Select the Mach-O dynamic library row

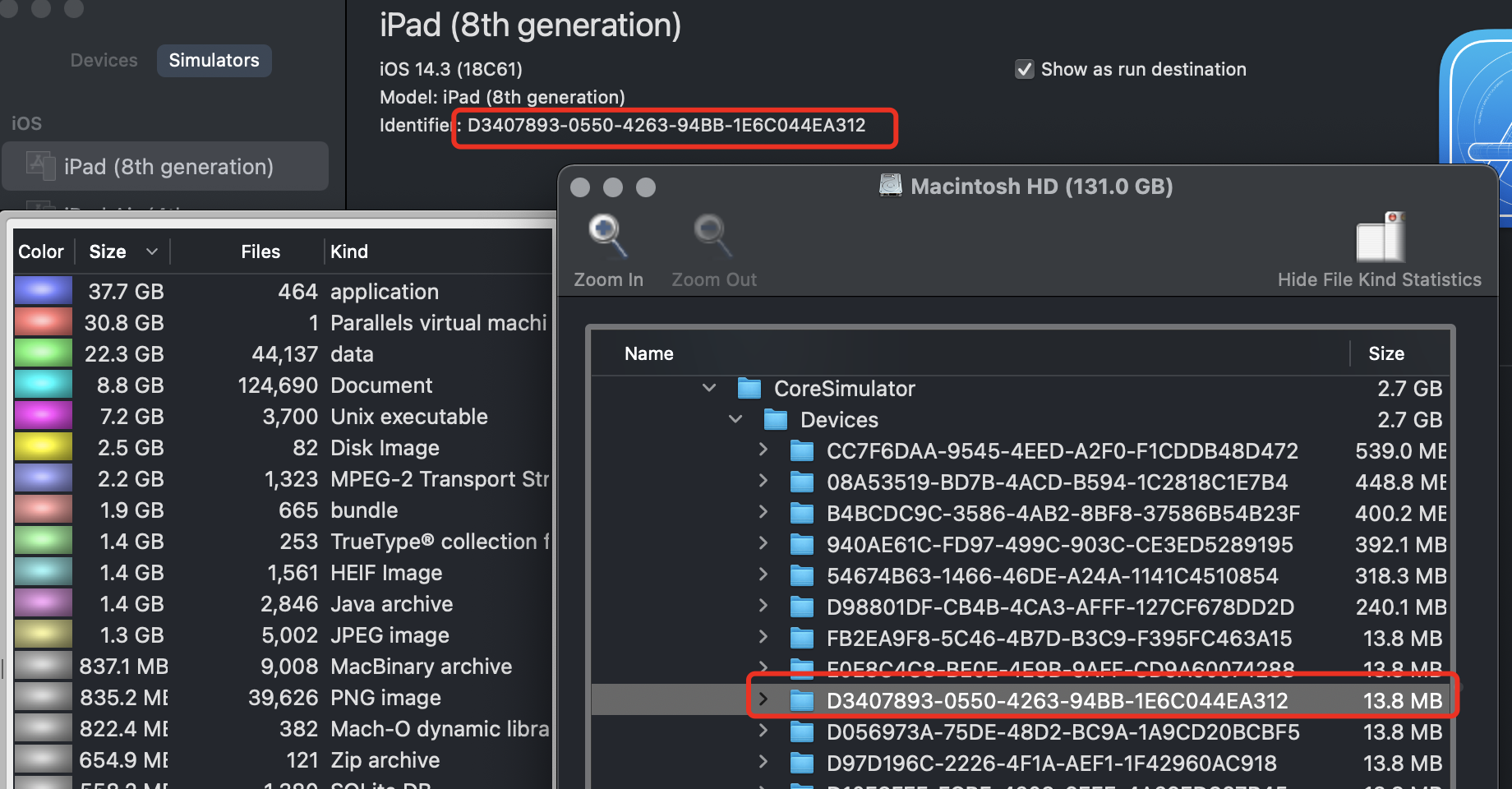click(283, 729)
